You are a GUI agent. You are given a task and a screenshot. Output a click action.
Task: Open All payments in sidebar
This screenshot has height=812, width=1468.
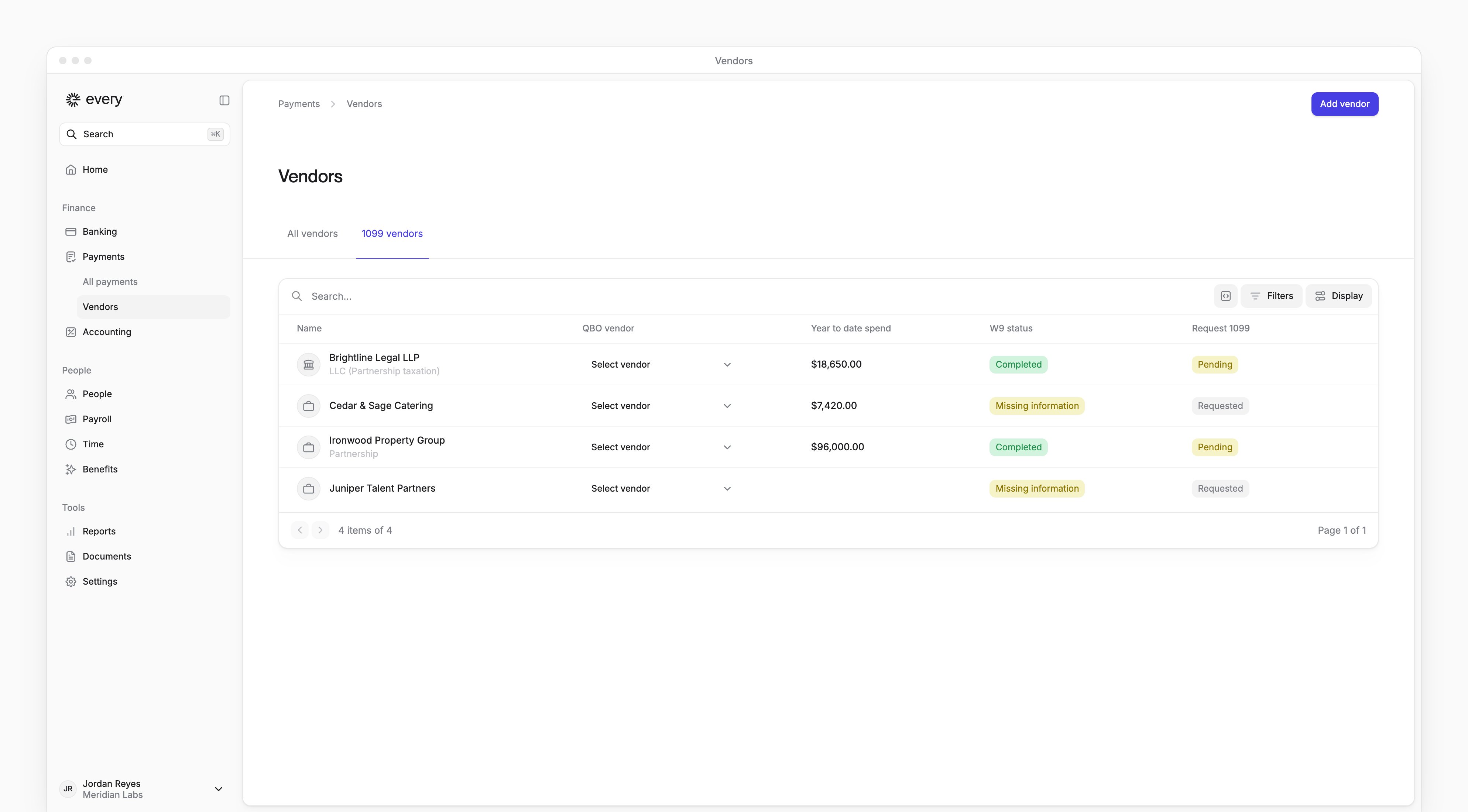[110, 282]
